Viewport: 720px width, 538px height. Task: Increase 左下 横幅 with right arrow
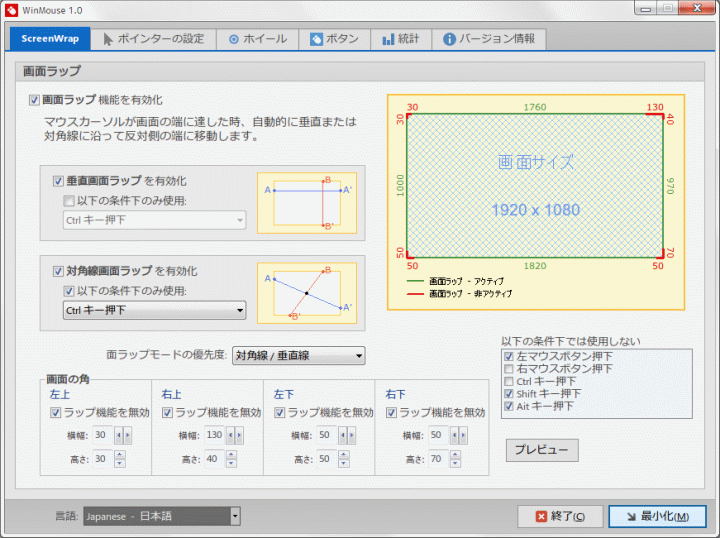point(352,435)
